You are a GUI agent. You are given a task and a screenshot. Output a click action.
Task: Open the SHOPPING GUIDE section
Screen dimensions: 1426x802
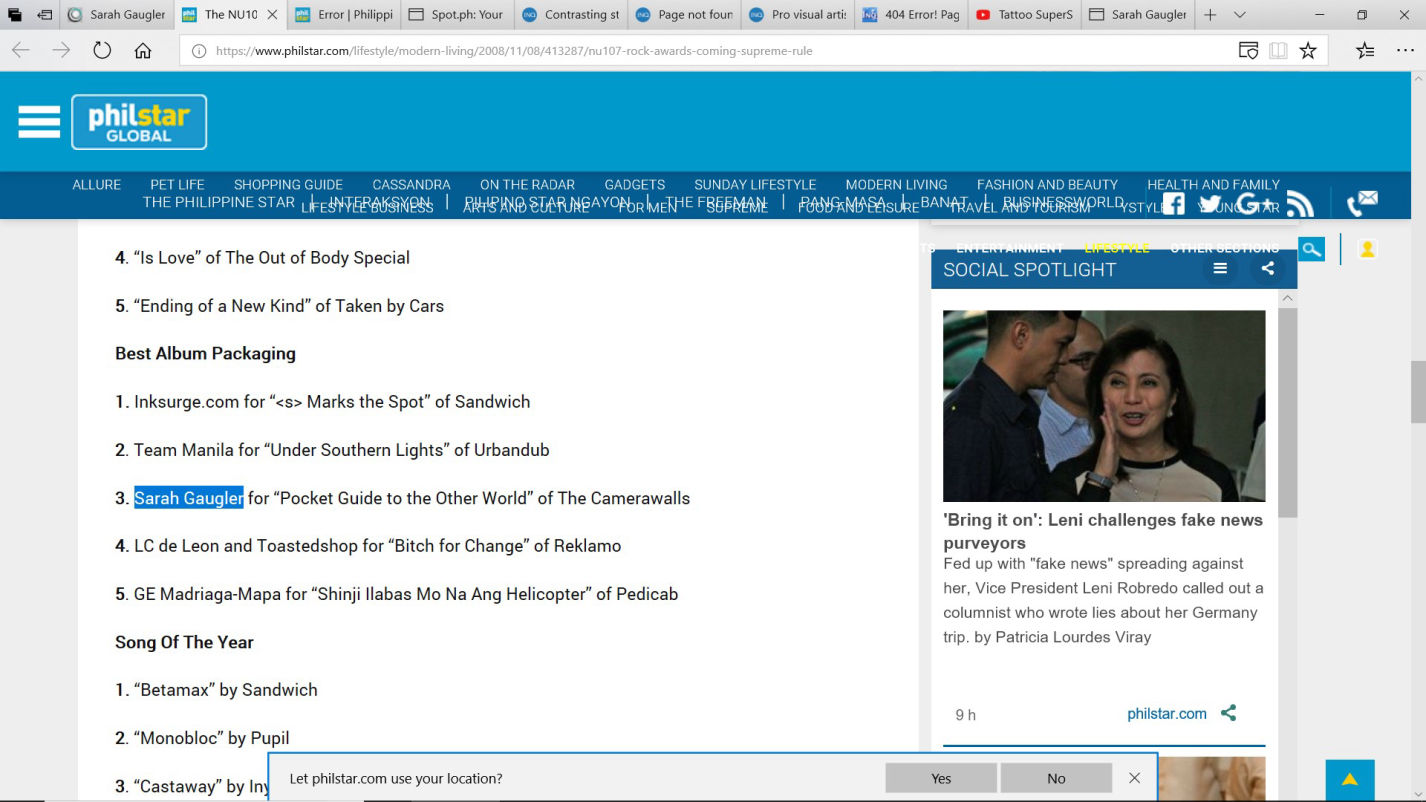pyautogui.click(x=288, y=185)
